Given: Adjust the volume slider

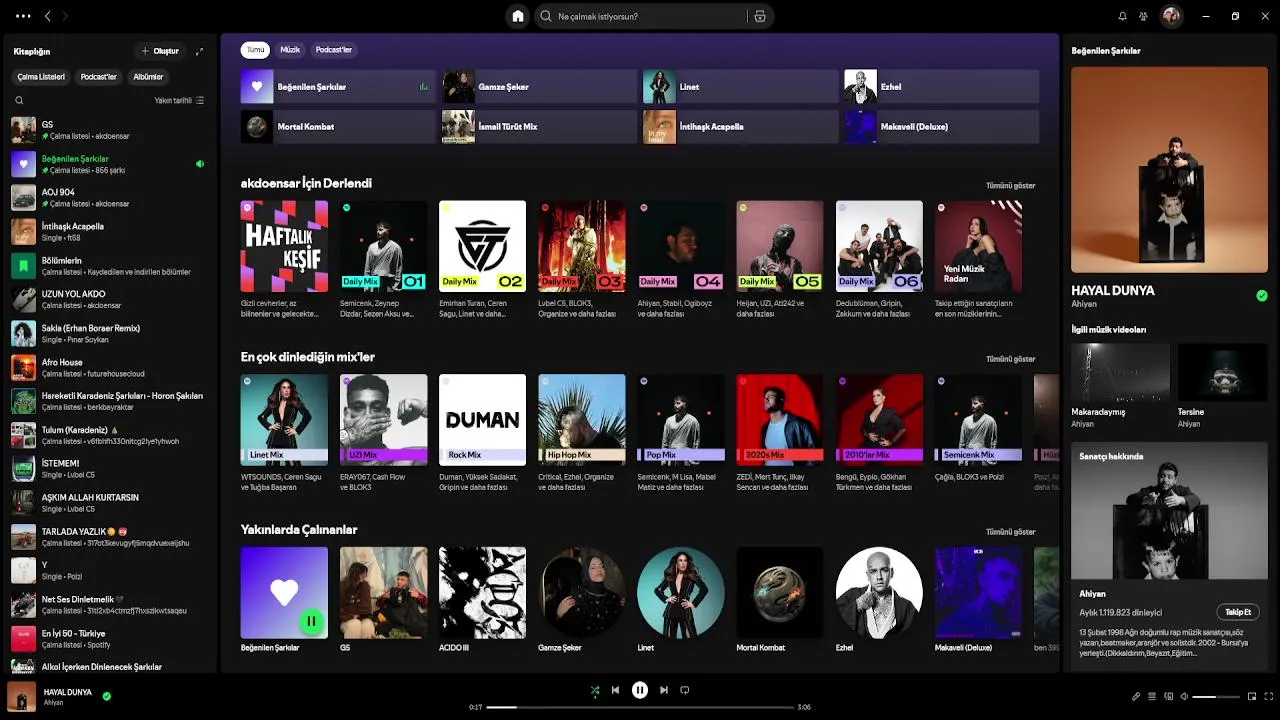Looking at the screenshot, I should (1216, 696).
